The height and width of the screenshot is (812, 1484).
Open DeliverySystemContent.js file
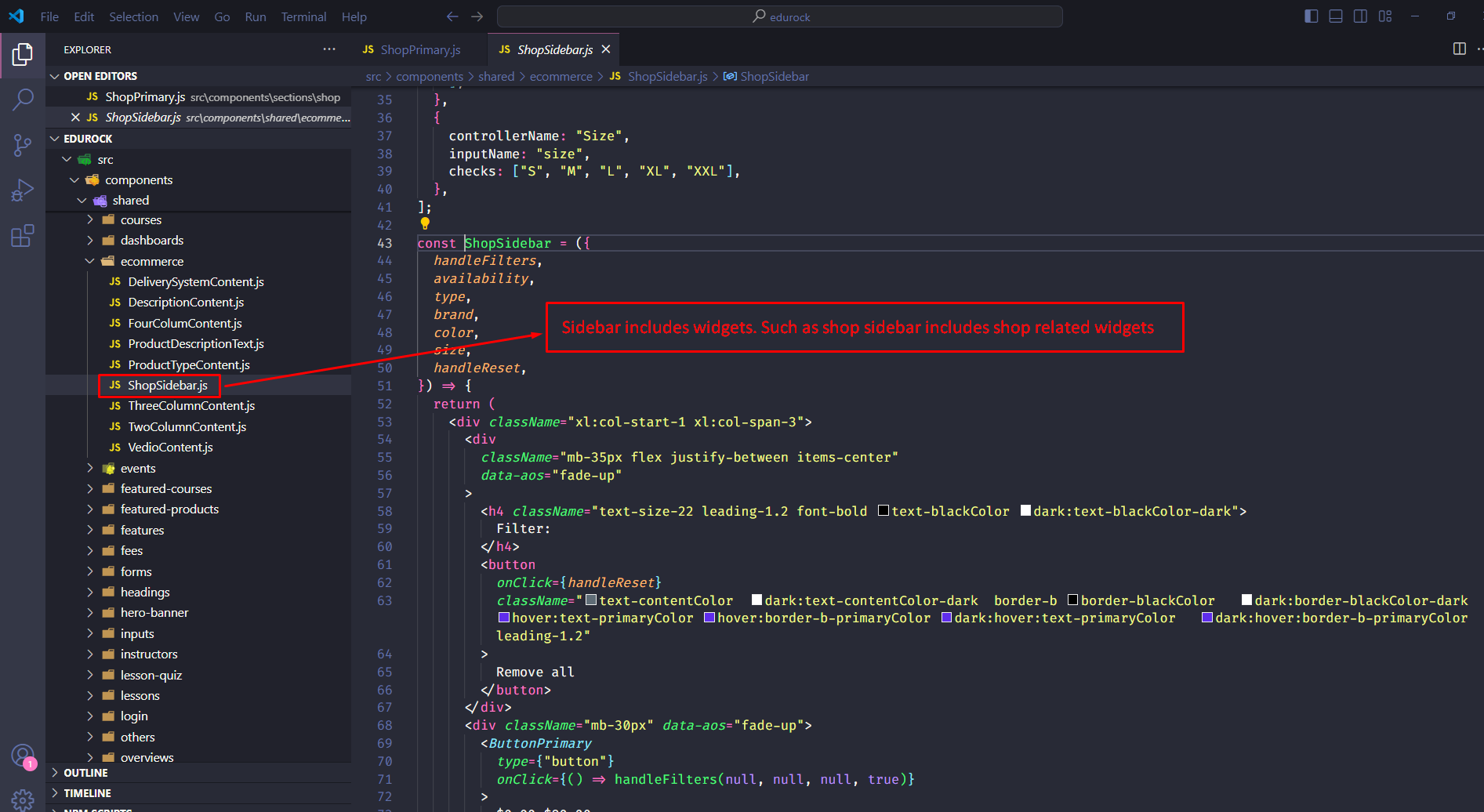196,282
